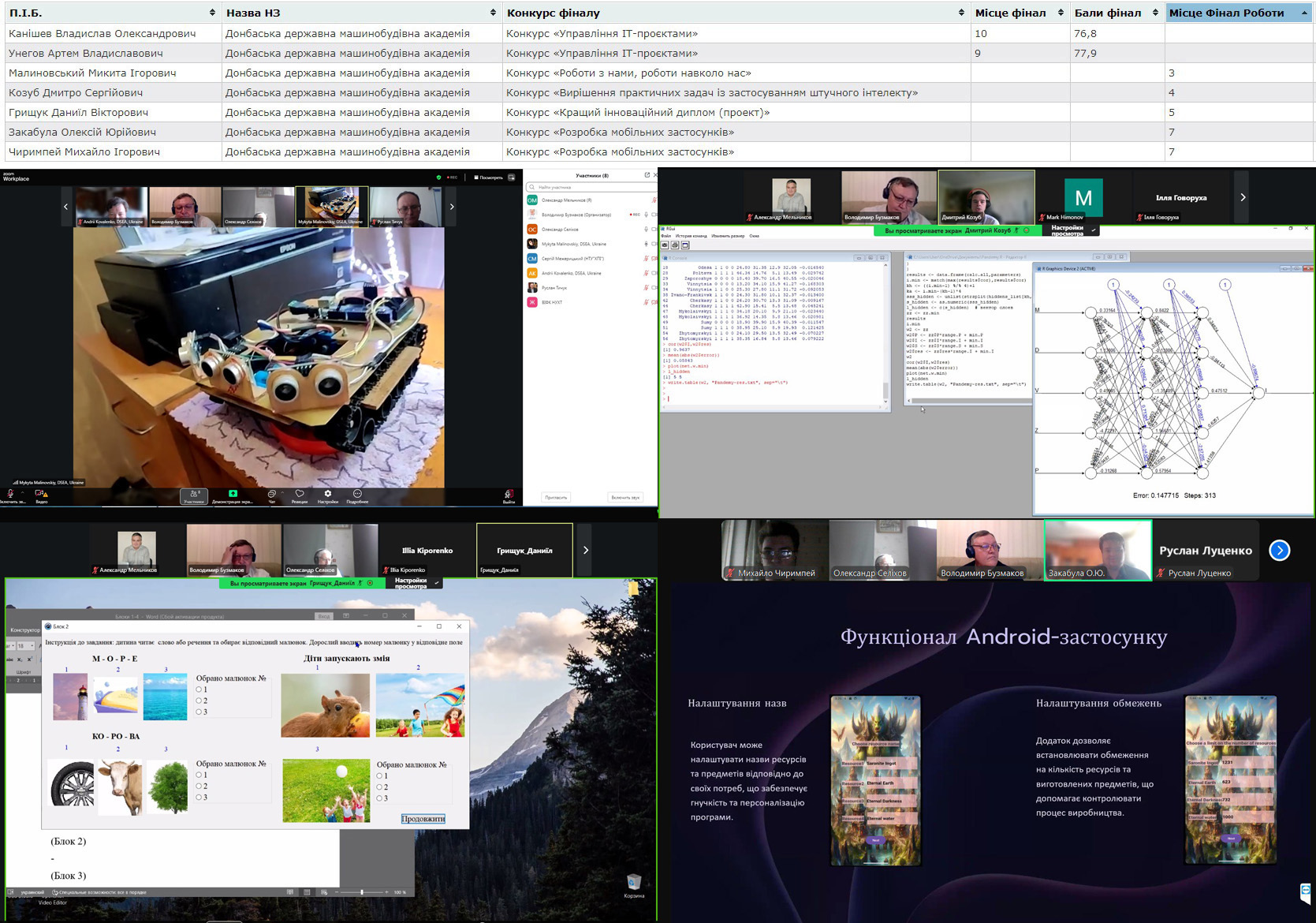The height and width of the screenshot is (923, 1316).
Task: Click Найти участника search field
Action: click(591, 187)
